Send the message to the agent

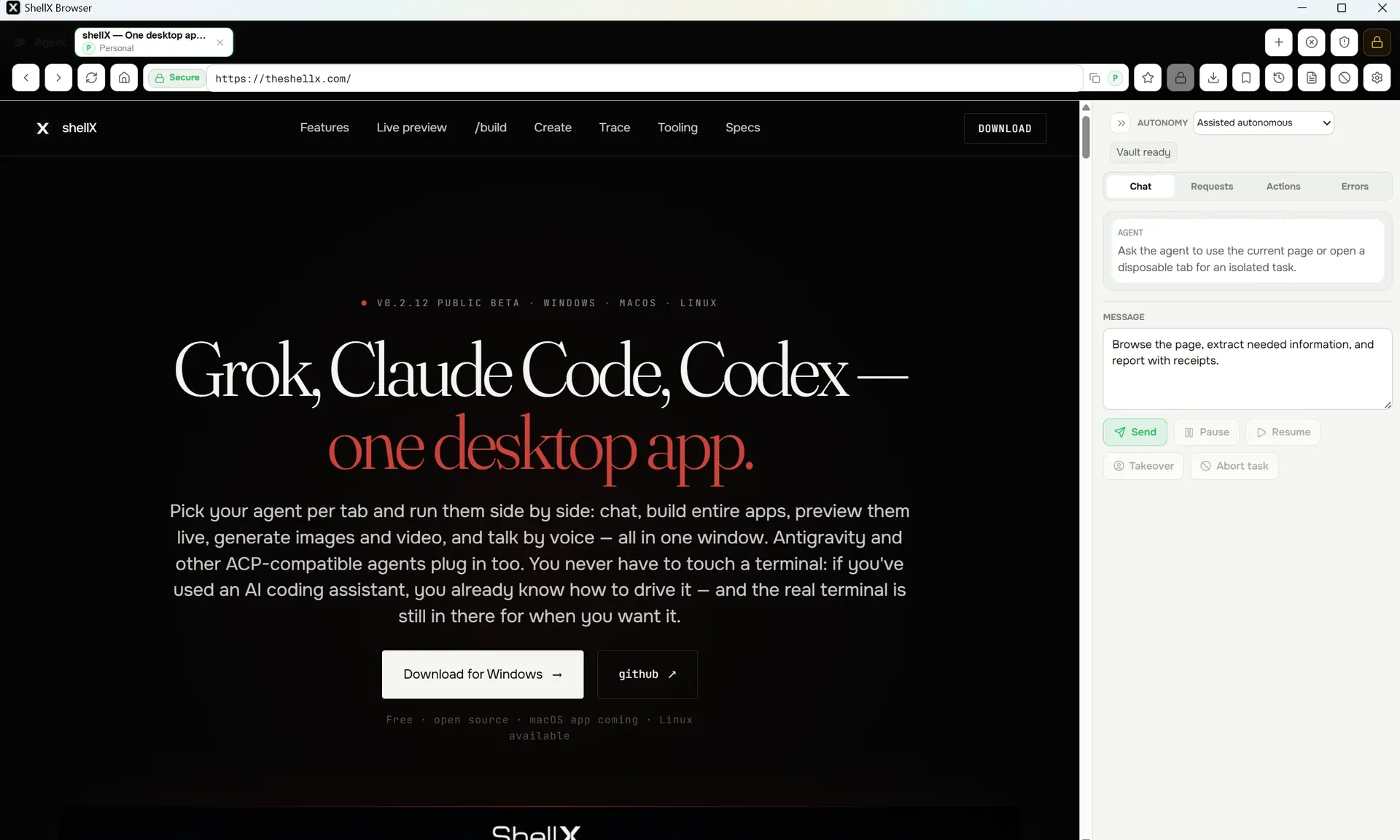point(1135,432)
